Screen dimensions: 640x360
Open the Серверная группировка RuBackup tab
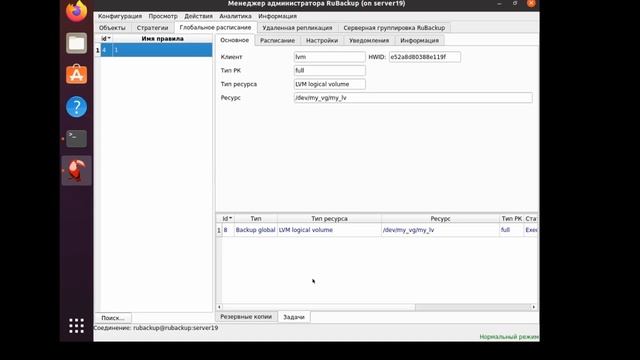(394, 28)
